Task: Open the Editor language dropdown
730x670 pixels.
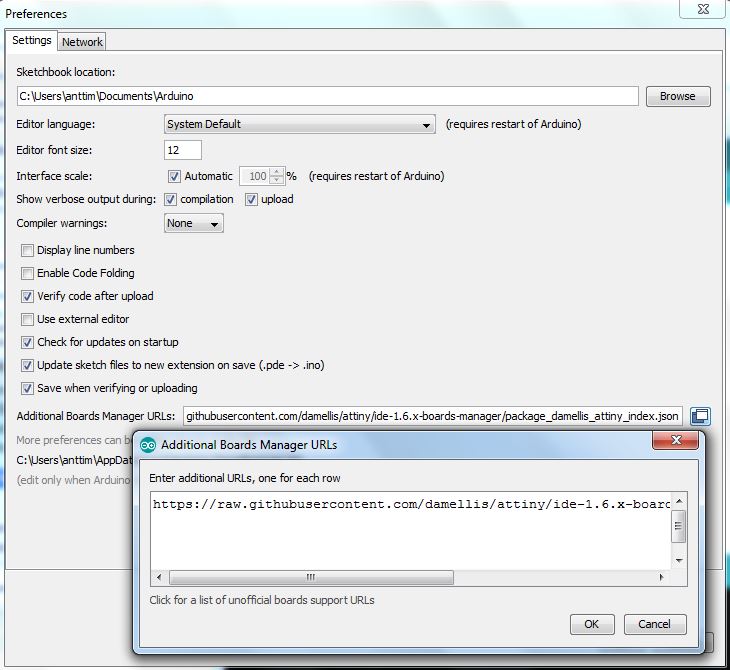Action: (299, 124)
